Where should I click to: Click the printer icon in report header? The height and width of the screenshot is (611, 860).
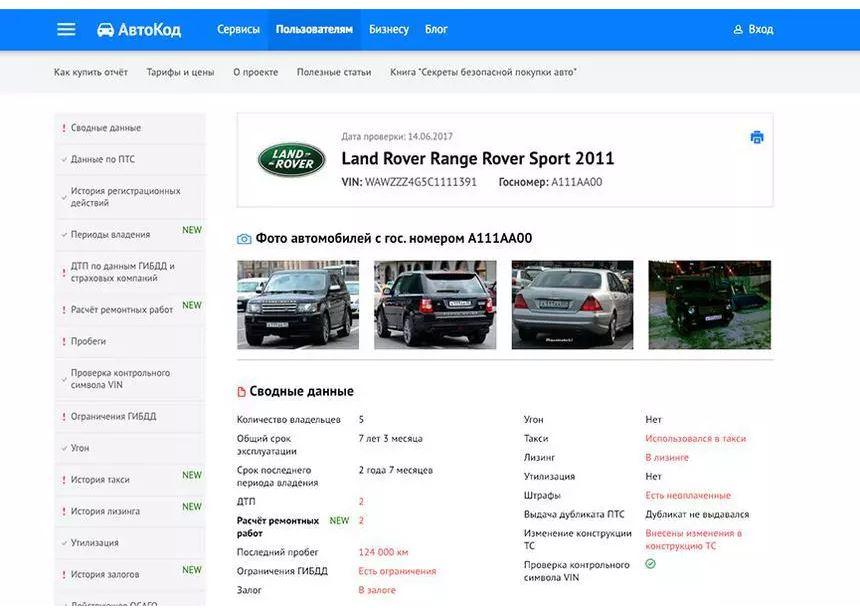[x=757, y=138]
